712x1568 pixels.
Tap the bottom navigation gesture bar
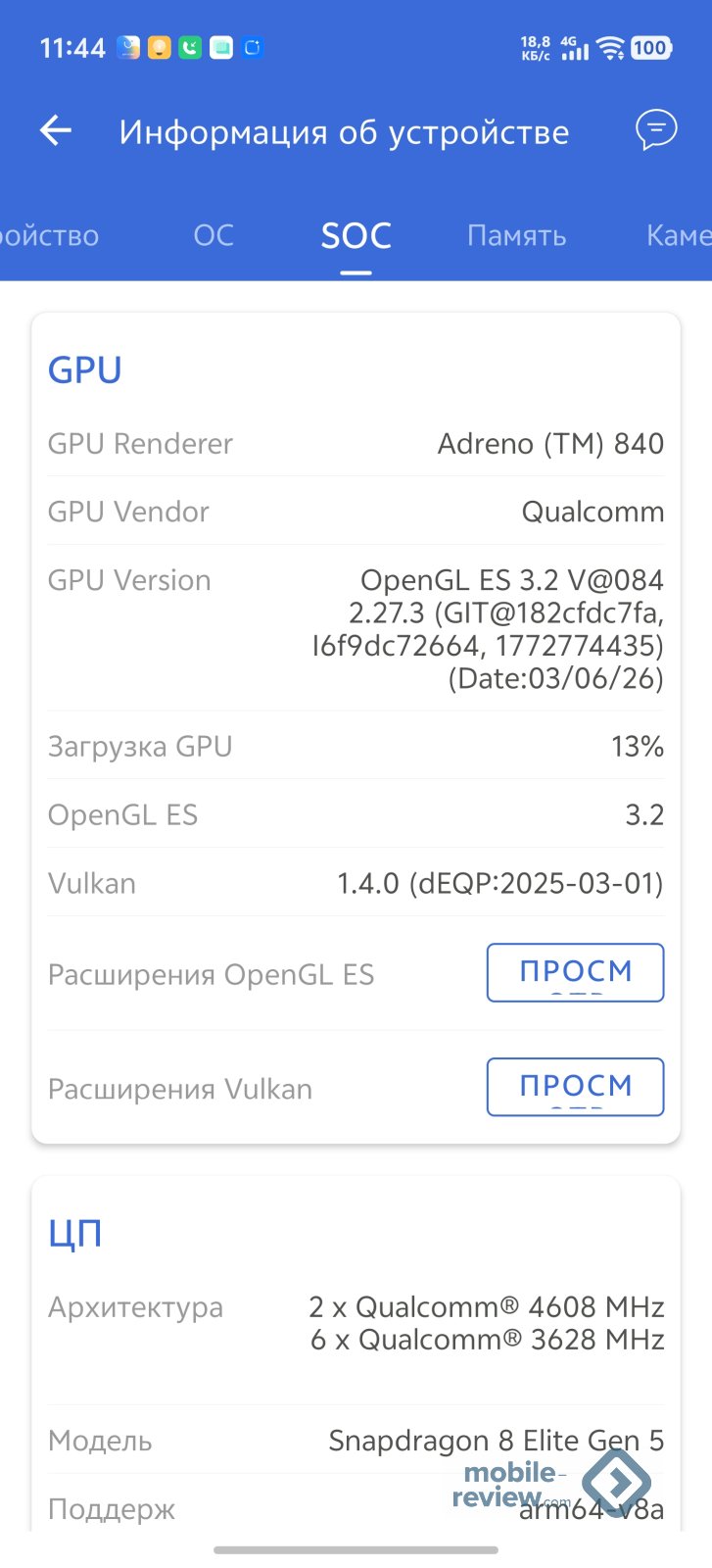pos(356,1550)
